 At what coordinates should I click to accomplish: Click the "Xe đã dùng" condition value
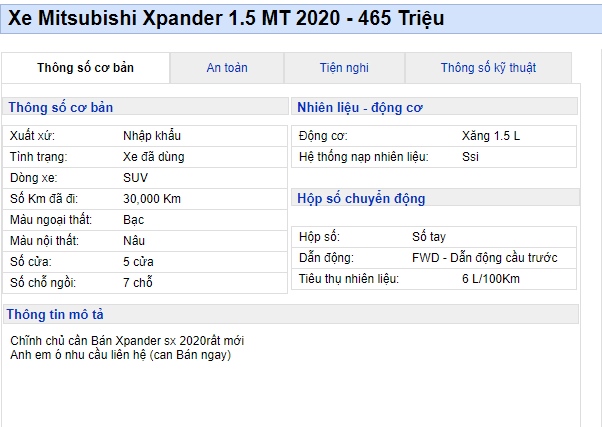pyautogui.click(x=154, y=157)
